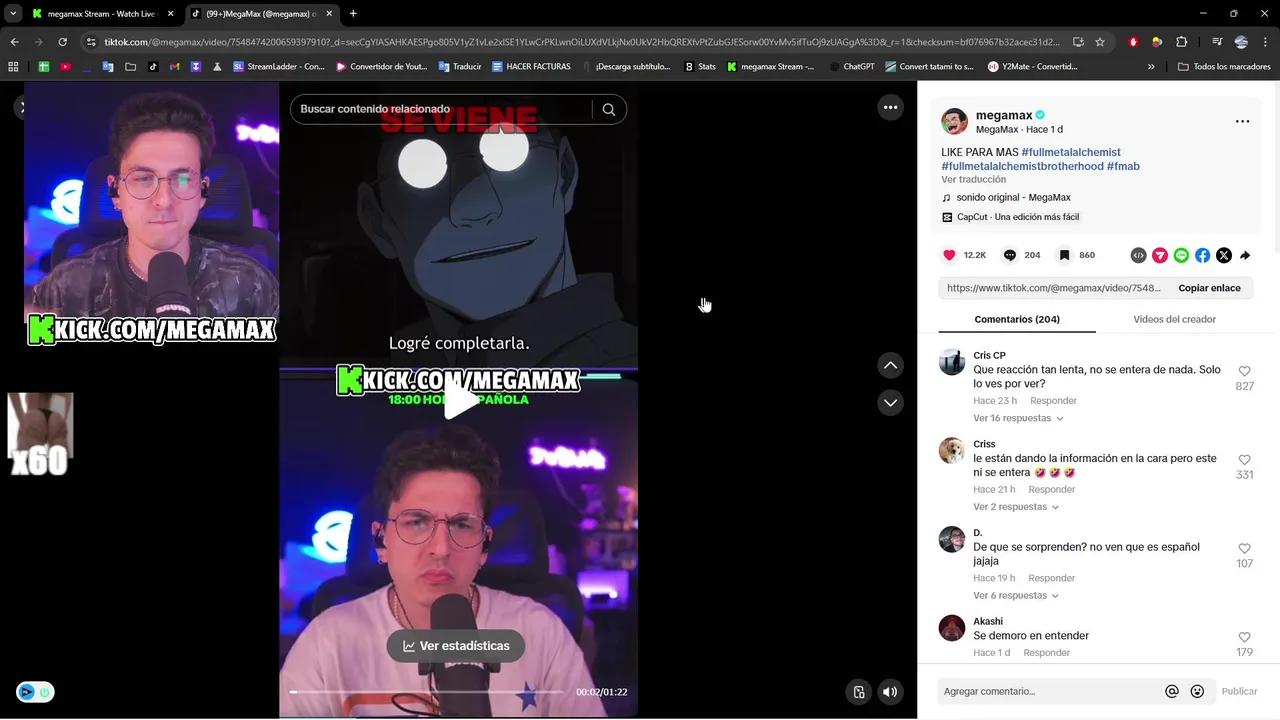The height and width of the screenshot is (720, 1280).
Task: Go to the next video with down arrow
Action: [890, 402]
